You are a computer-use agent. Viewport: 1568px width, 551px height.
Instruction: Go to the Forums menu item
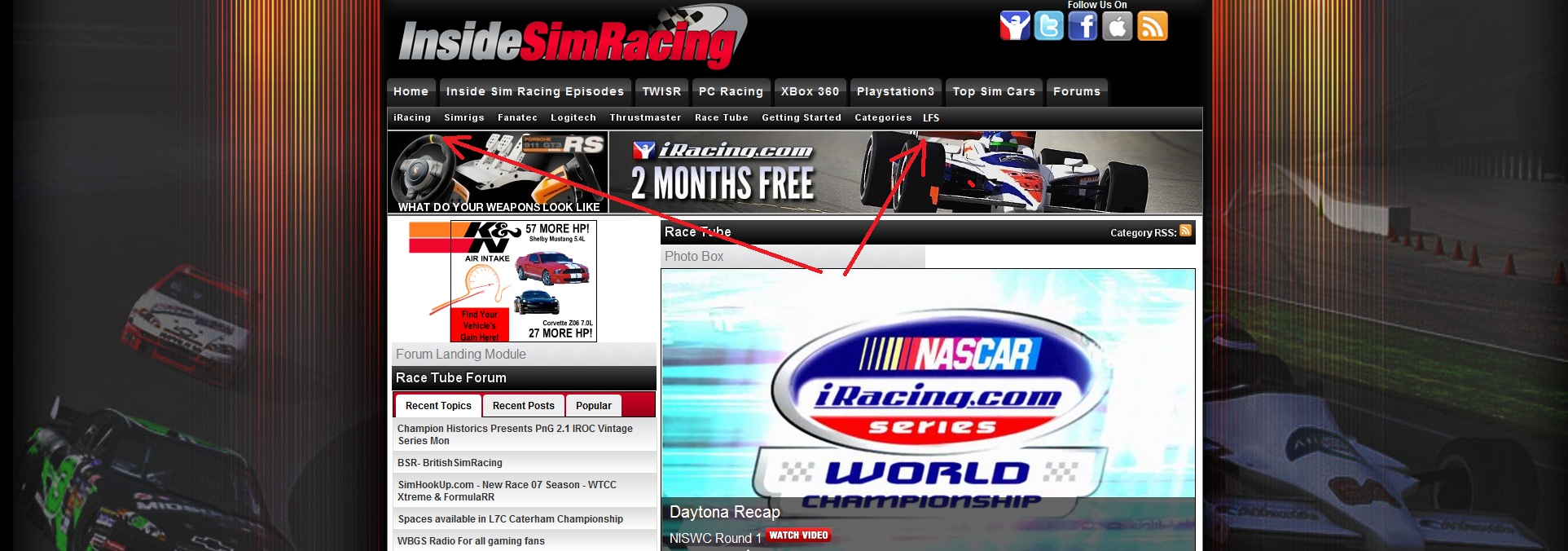click(x=1077, y=92)
